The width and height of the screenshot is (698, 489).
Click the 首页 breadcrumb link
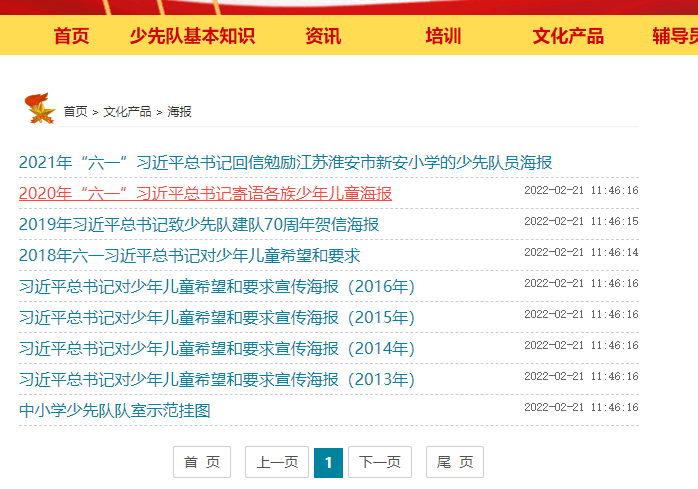point(75,112)
